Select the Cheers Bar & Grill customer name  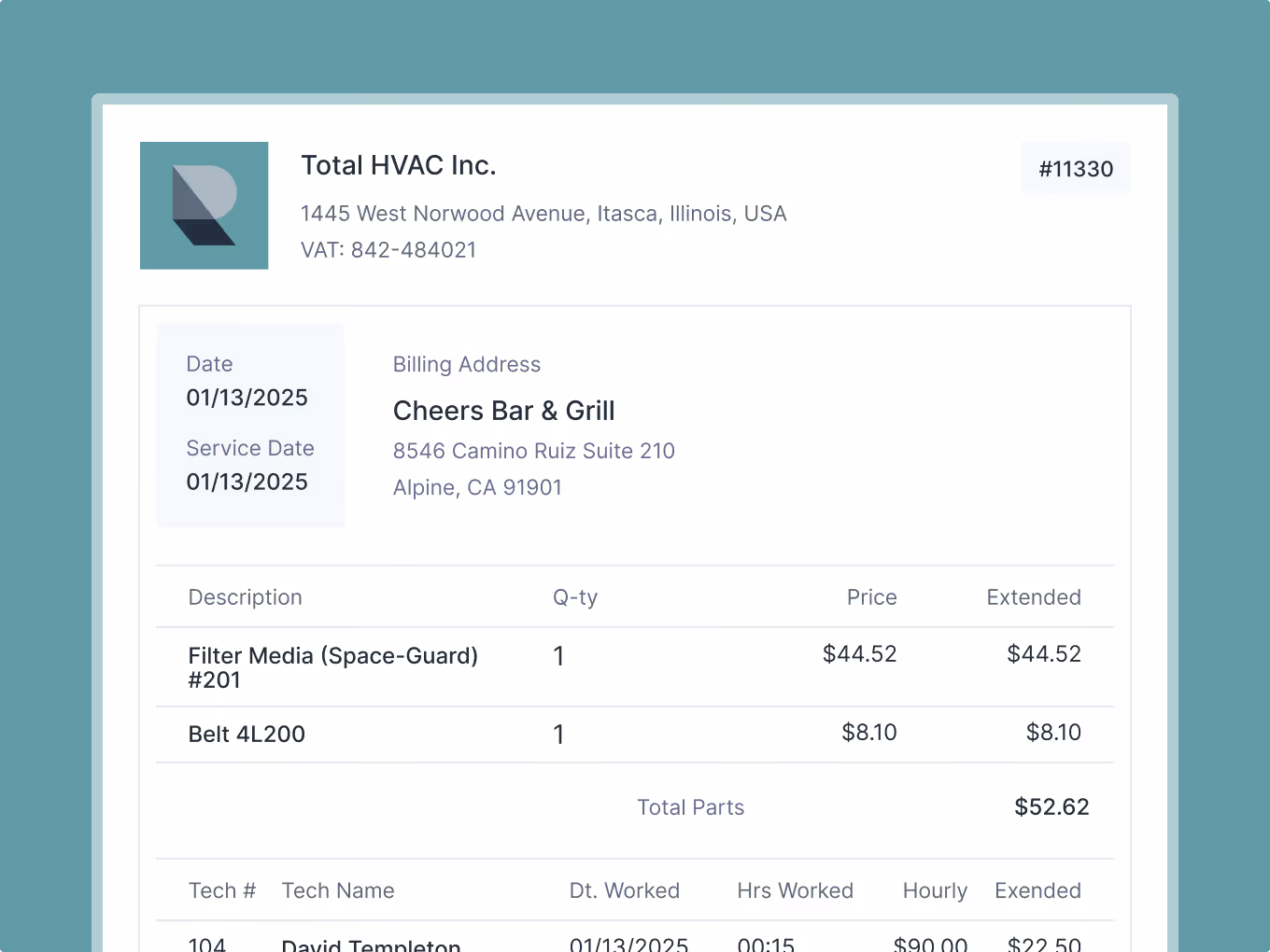504,411
